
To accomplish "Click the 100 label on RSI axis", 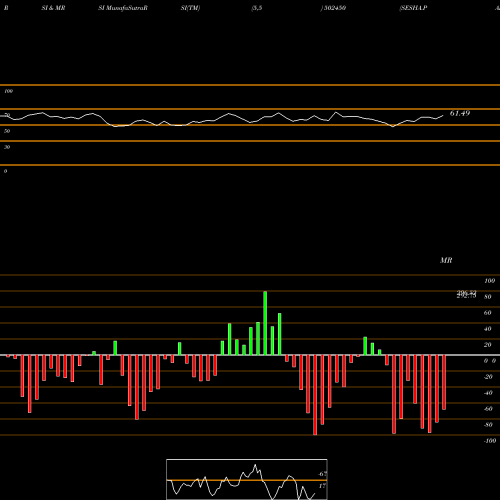I will click(x=8, y=91).
